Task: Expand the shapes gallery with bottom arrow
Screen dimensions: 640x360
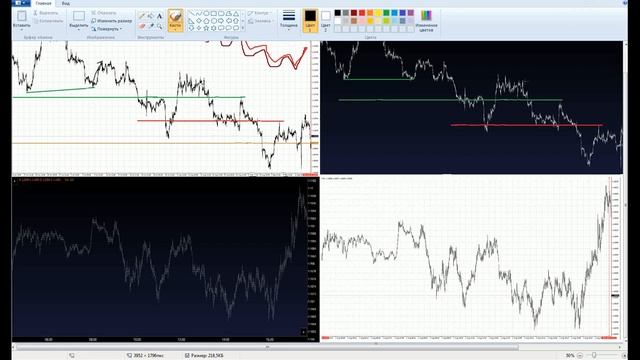Action: click(243, 28)
